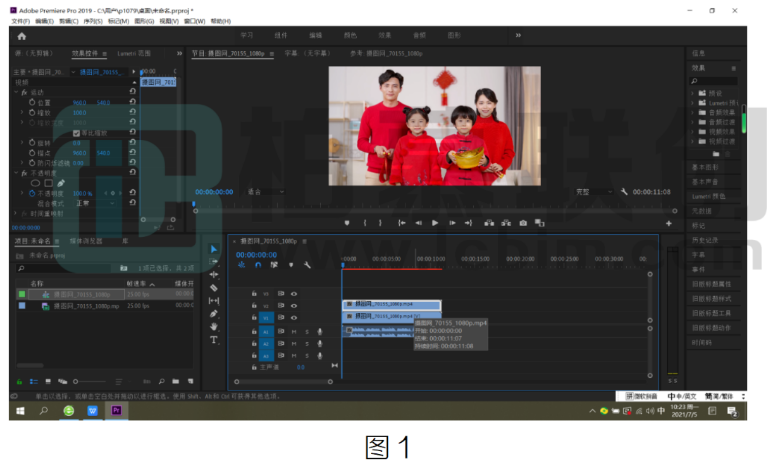This screenshot has height=471, width=776.
Task: Add marker in the Program Monitor
Action: [x=347, y=223]
